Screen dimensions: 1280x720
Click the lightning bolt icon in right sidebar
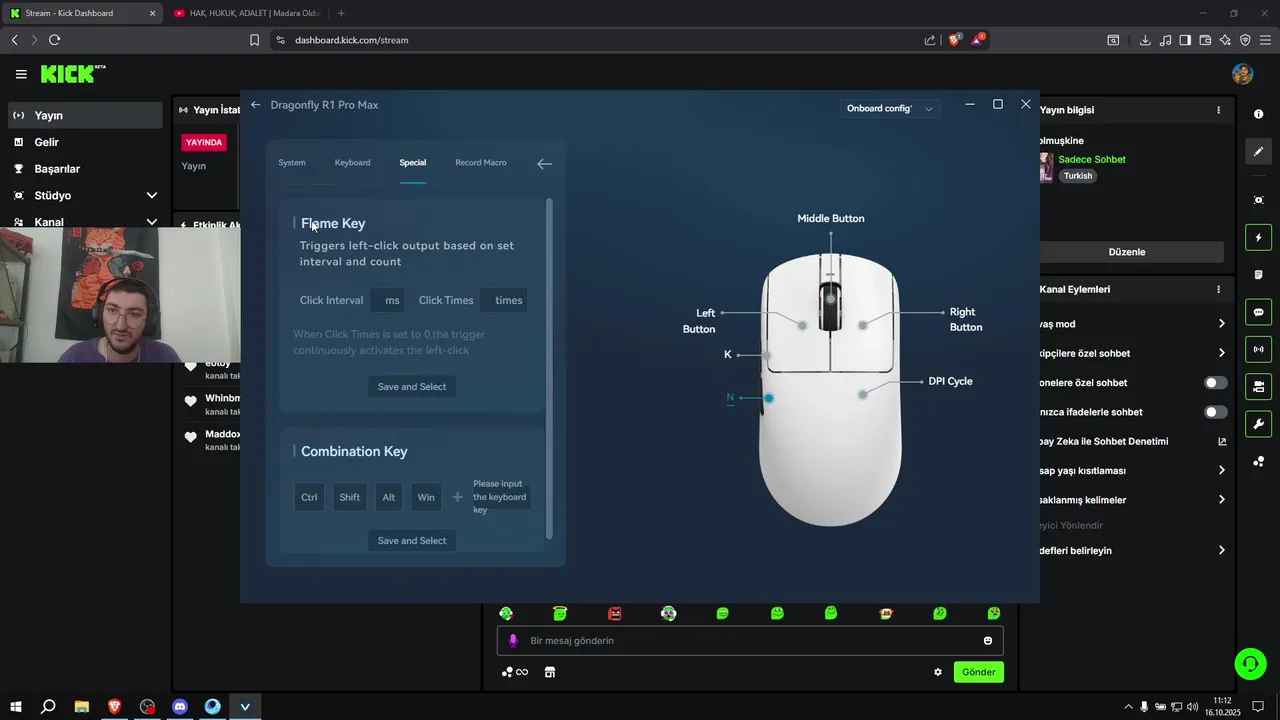pos(1258,238)
